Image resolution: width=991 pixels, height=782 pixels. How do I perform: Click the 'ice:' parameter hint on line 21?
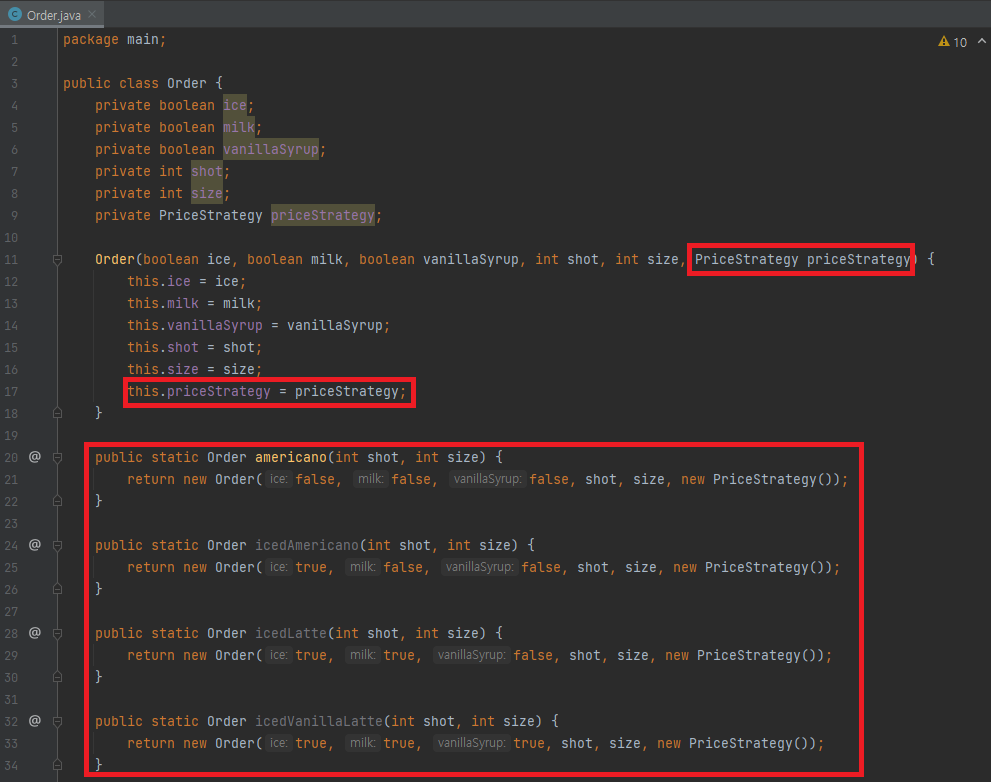click(279, 479)
